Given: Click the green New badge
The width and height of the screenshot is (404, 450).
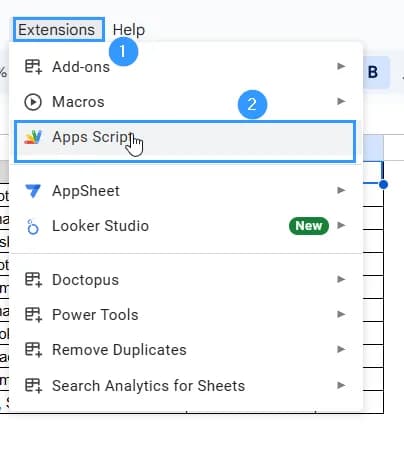Looking at the screenshot, I should click(x=309, y=226).
